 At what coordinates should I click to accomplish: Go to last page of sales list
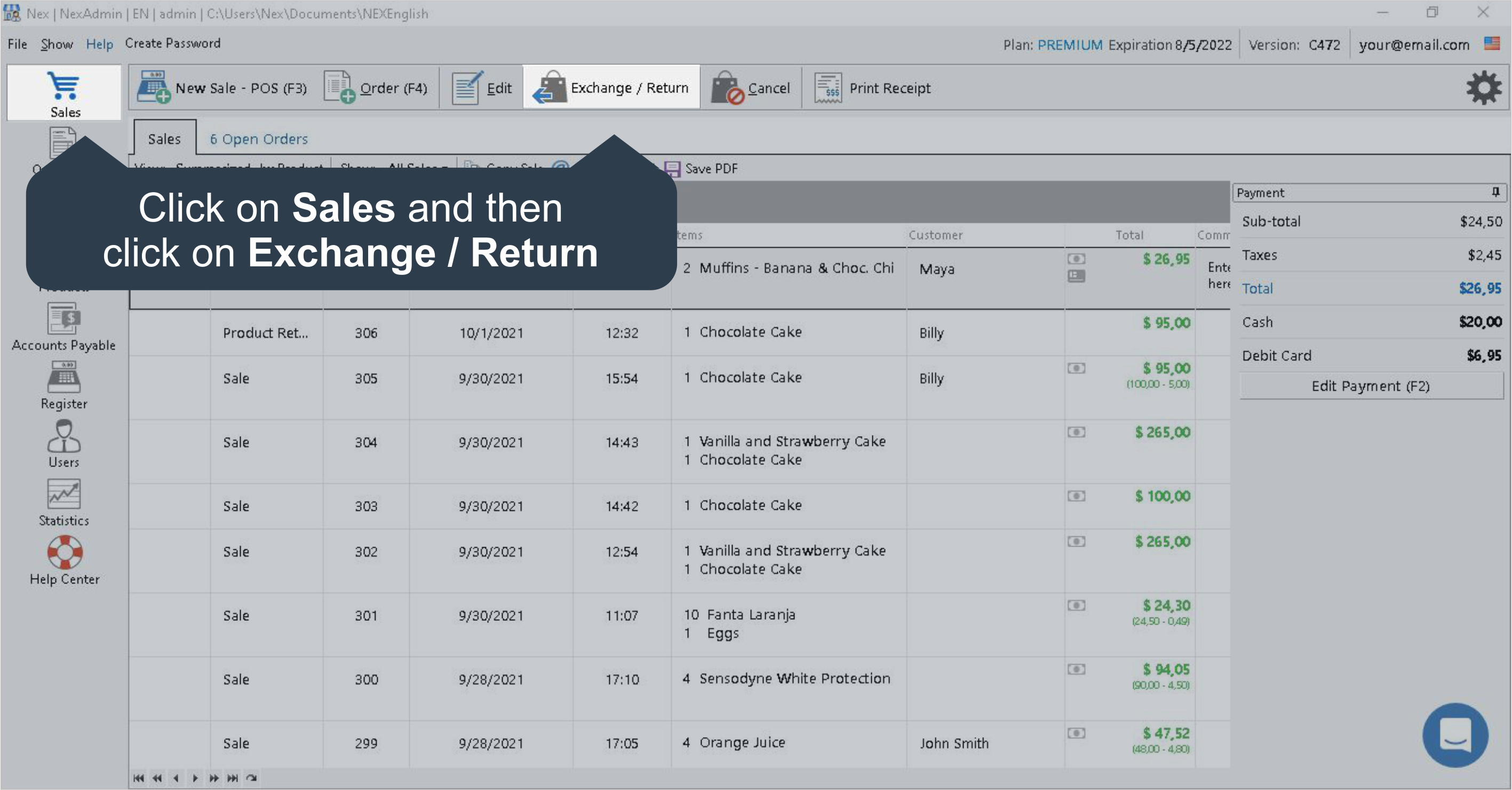point(233,778)
